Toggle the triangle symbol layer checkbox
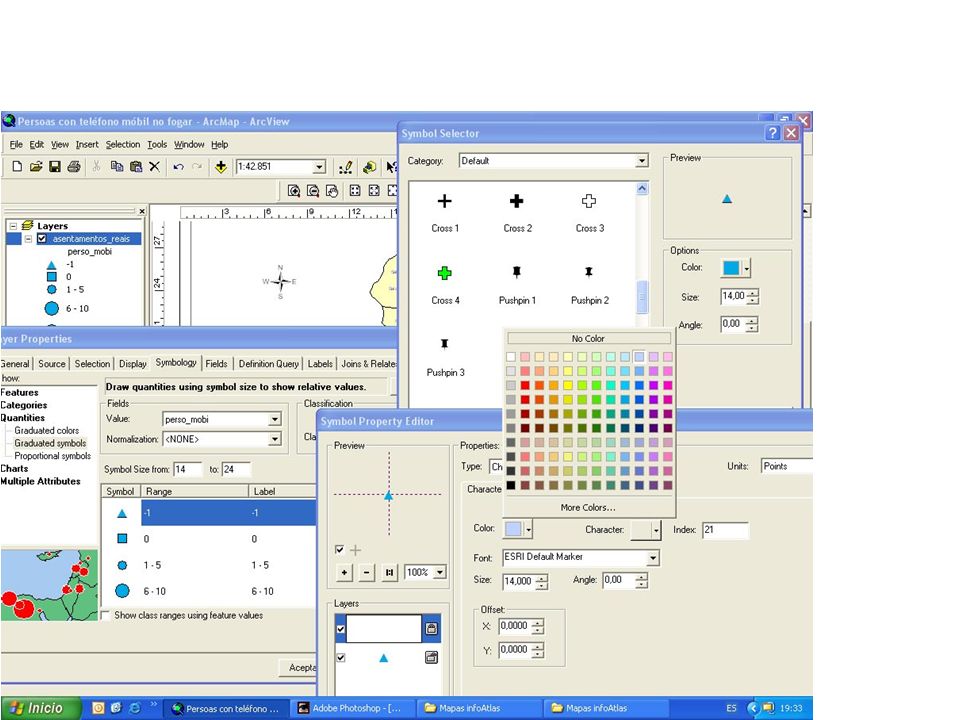Screen dimensions: 960x720 click(x=341, y=658)
